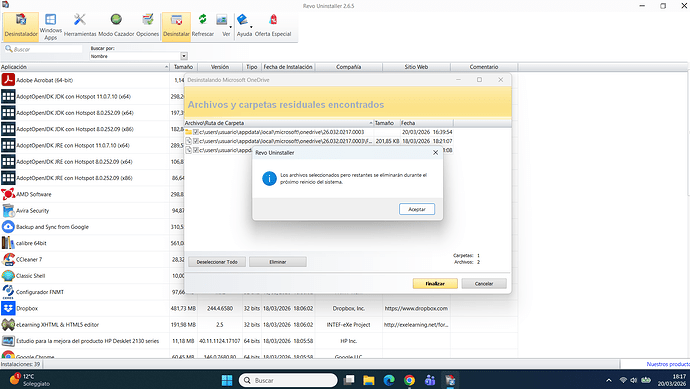Click the Fecha column header in residuals list
Image resolution: width=690 pixels, height=389 pixels.
point(426,123)
